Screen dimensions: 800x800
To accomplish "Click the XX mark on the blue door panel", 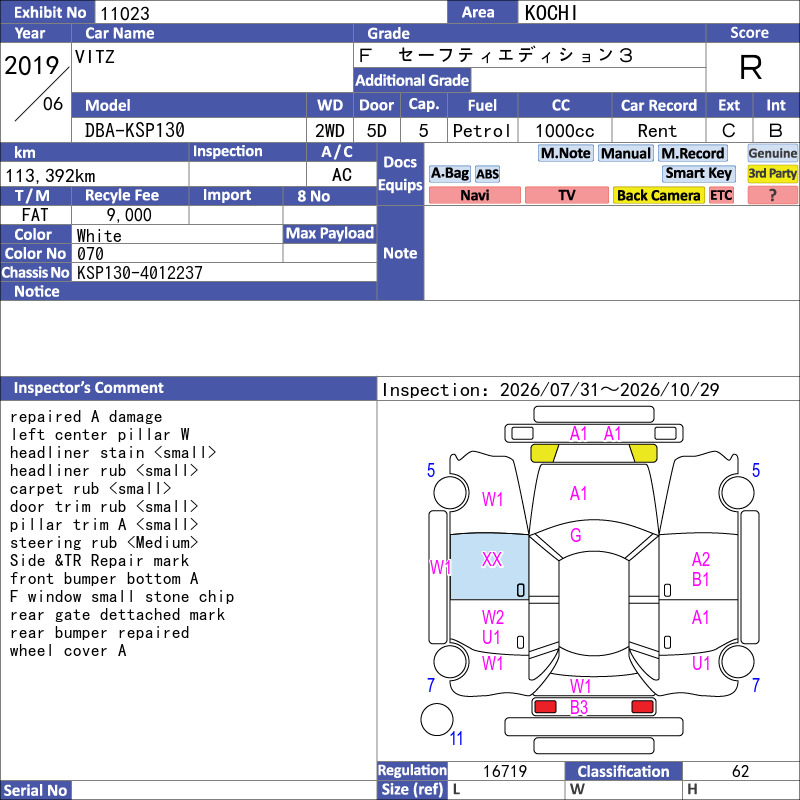I will pyautogui.click(x=492, y=560).
